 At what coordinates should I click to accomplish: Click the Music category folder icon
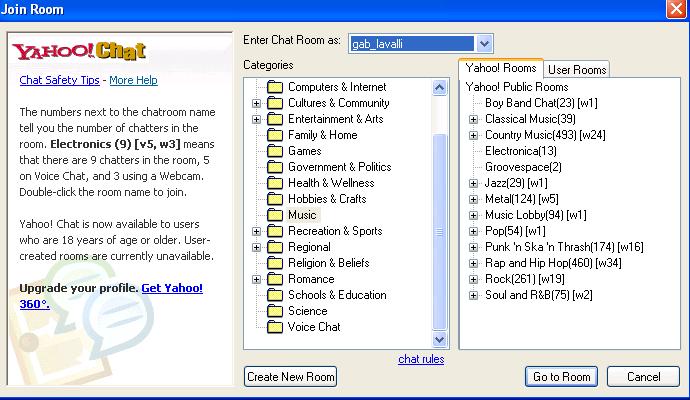(275, 215)
